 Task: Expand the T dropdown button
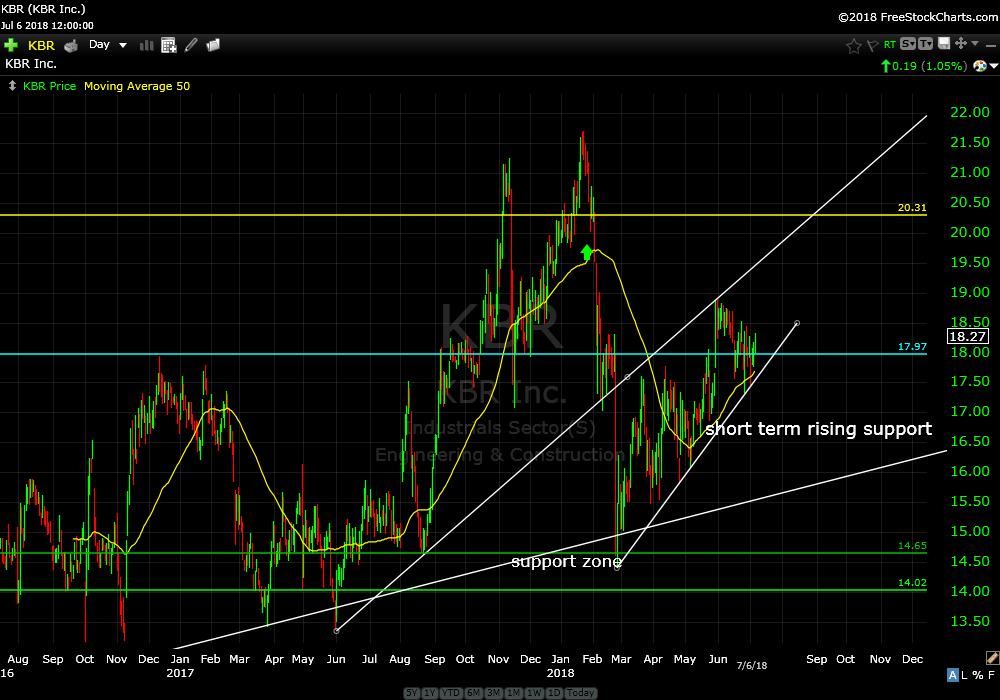click(x=925, y=44)
